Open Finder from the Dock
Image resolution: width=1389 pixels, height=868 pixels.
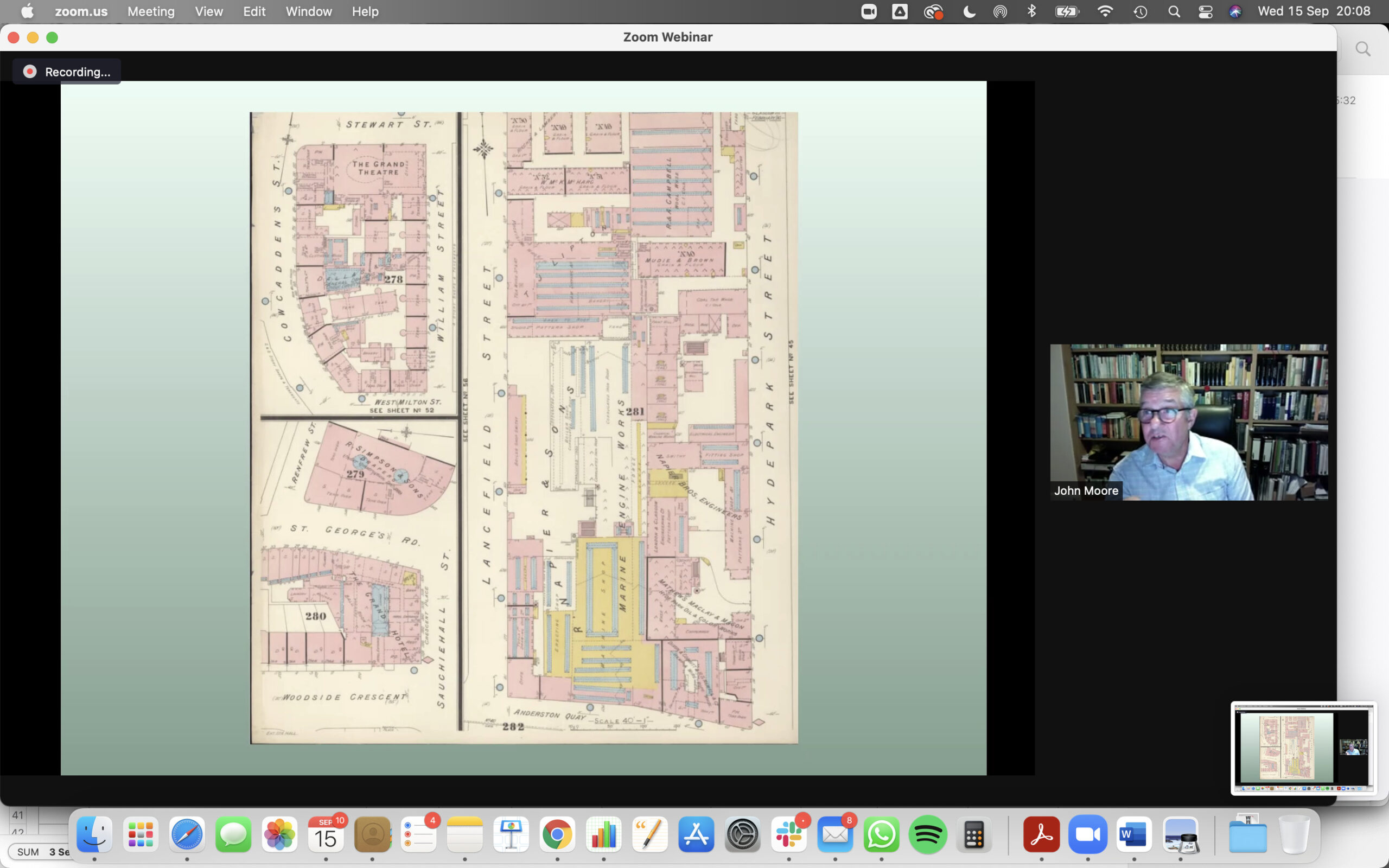click(94, 834)
